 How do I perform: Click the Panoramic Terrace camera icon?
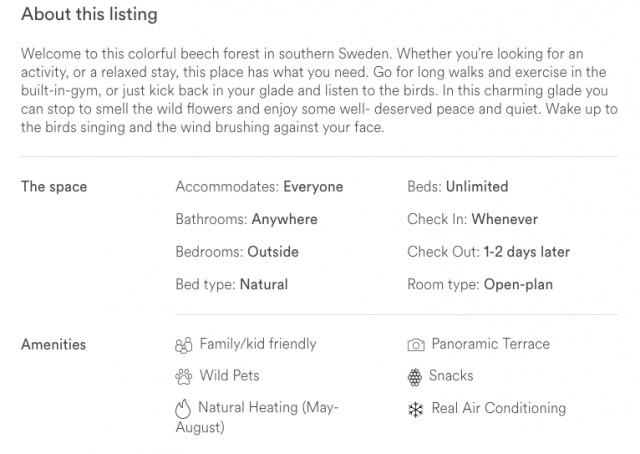[x=416, y=345]
